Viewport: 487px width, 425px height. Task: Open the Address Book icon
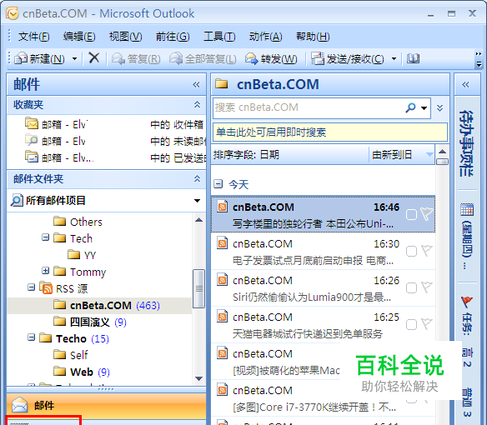click(413, 59)
